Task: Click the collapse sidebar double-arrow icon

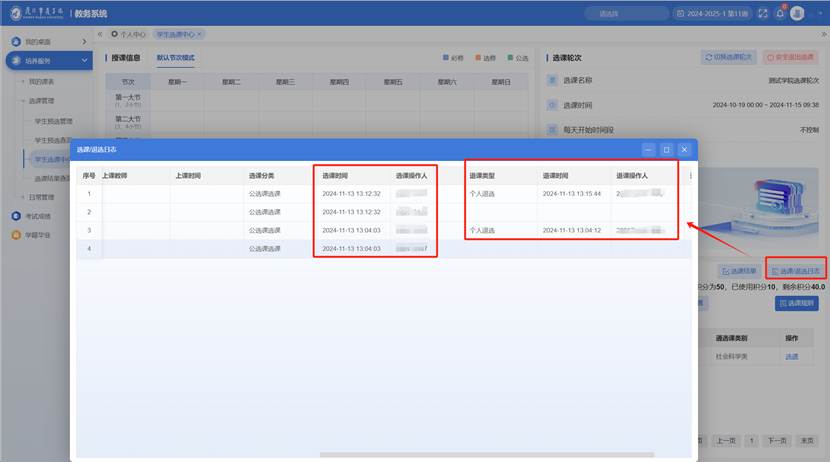Action: 99,34
